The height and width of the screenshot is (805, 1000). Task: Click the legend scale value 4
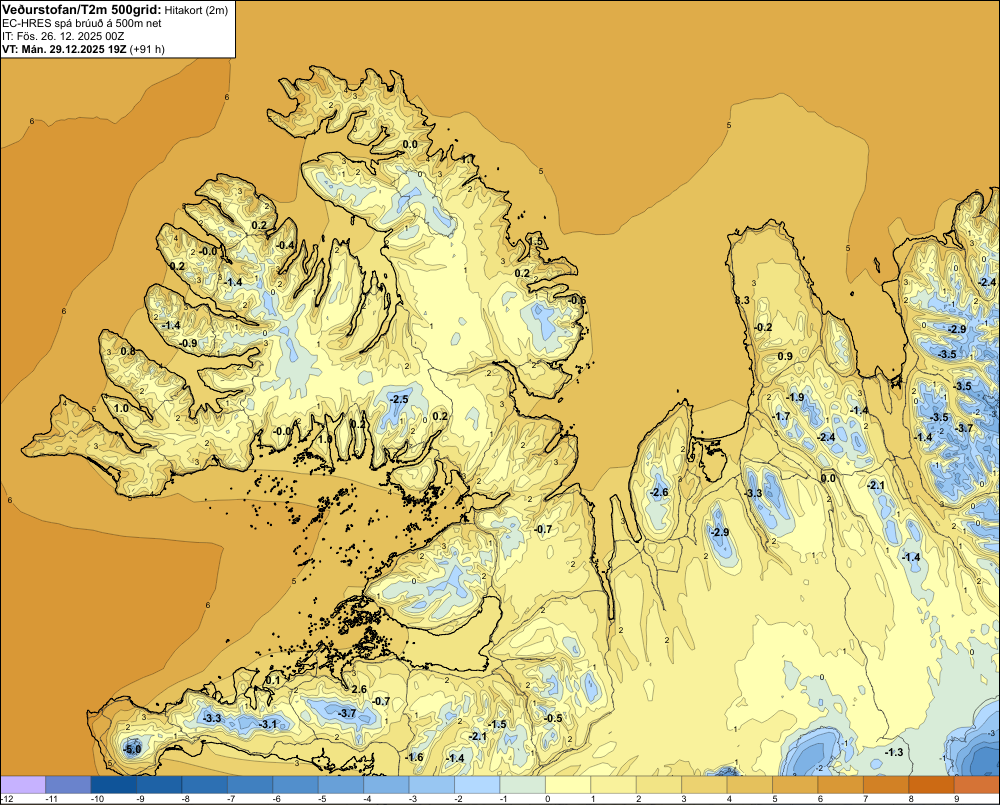coord(730,799)
